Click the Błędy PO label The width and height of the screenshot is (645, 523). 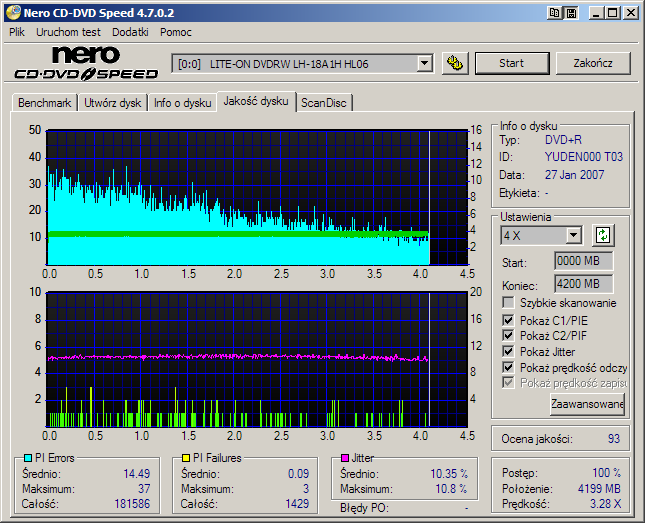[x=364, y=509]
